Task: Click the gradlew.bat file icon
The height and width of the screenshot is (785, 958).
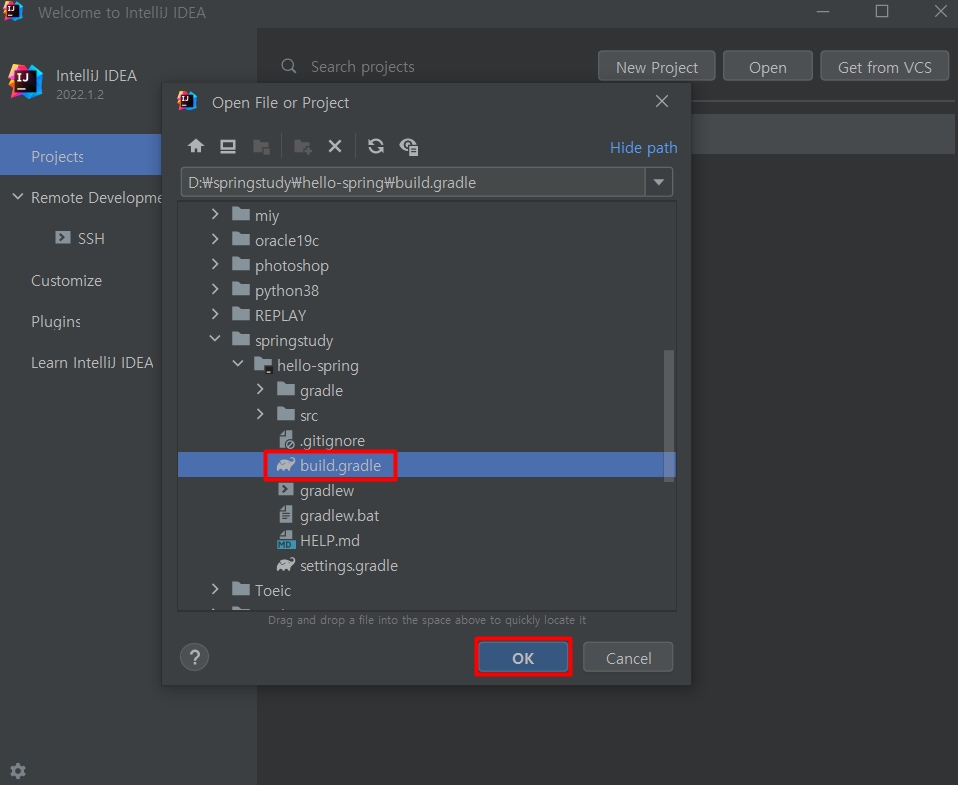Action: pos(285,515)
